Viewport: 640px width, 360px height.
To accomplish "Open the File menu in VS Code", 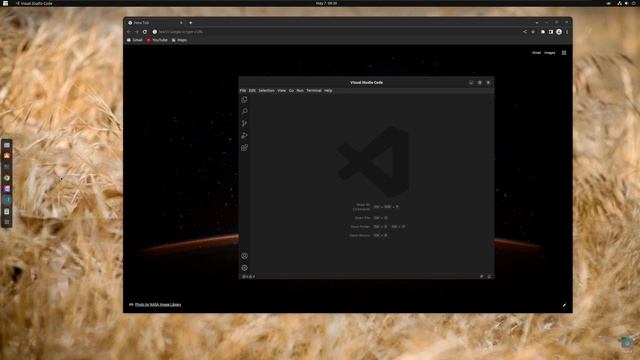I will coord(243,90).
